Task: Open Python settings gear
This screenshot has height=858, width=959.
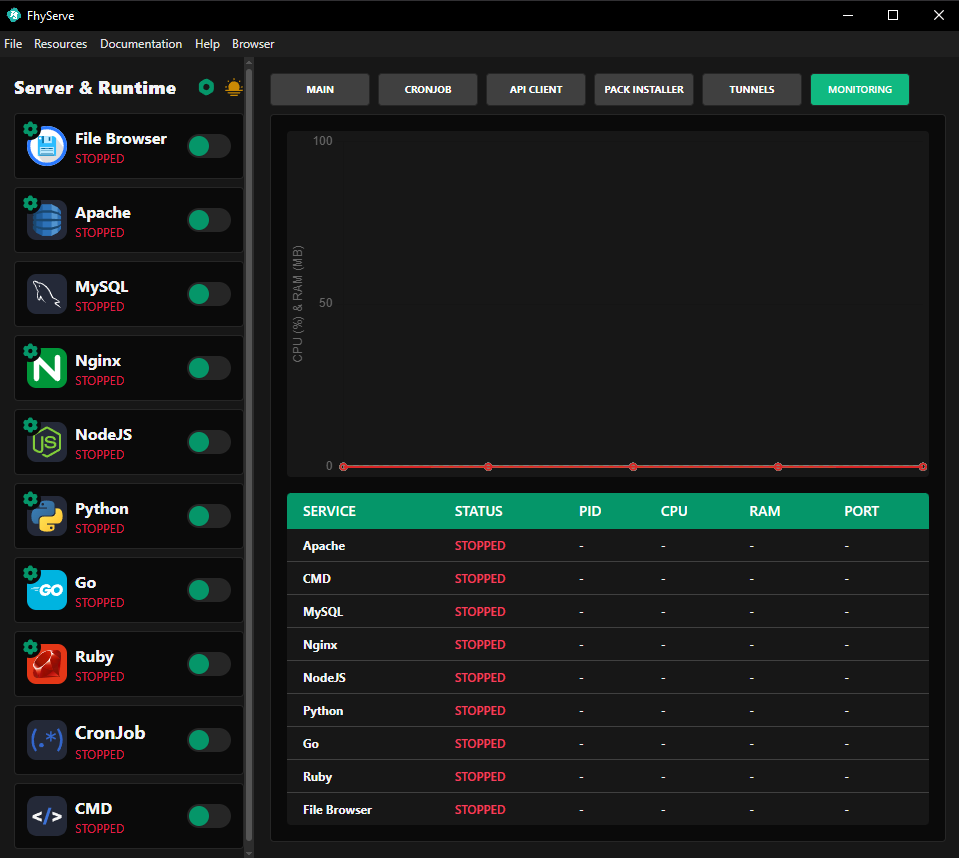Action: pyautogui.click(x=30, y=499)
